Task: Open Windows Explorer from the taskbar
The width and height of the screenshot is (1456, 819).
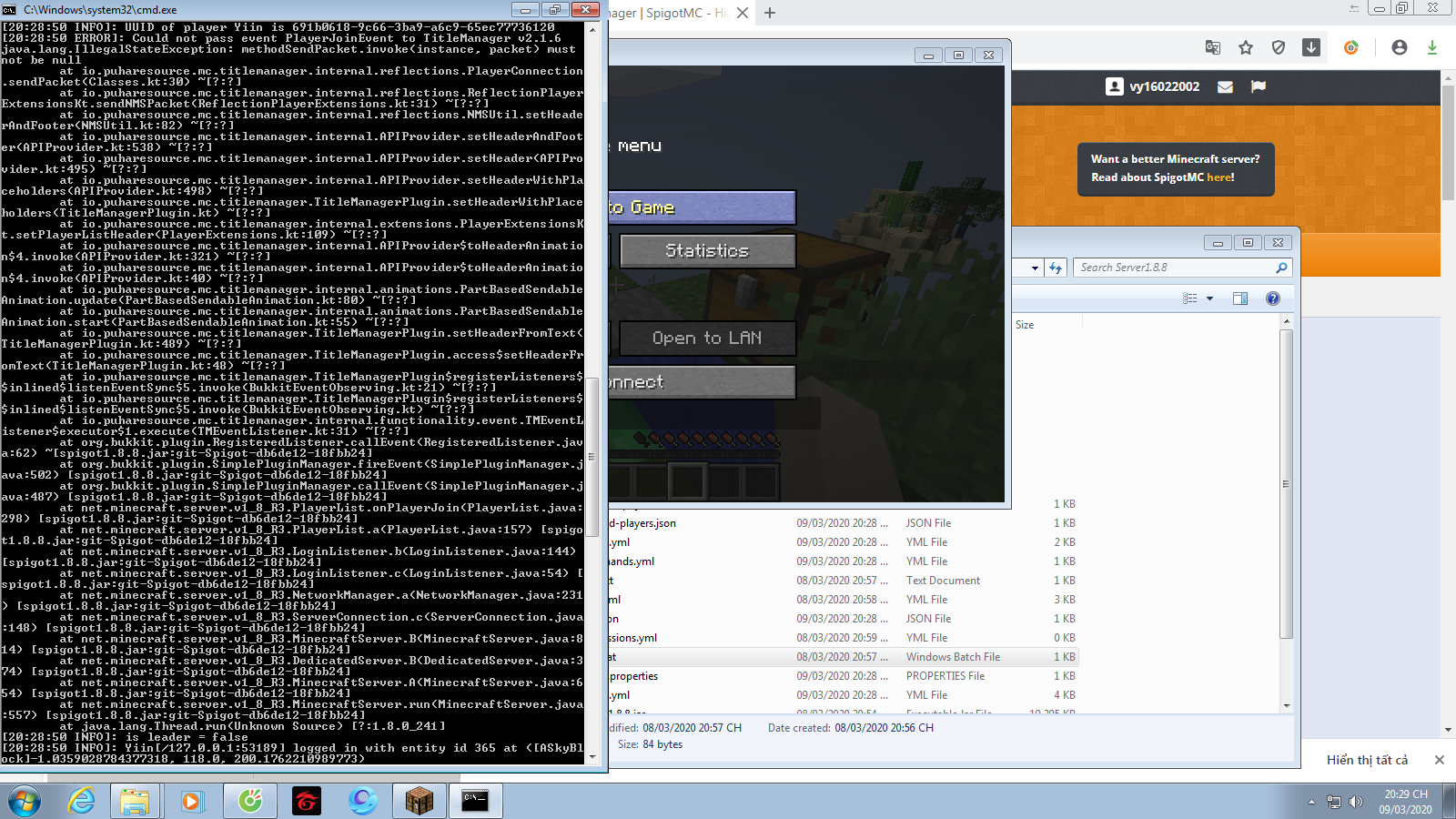Action: (x=136, y=801)
